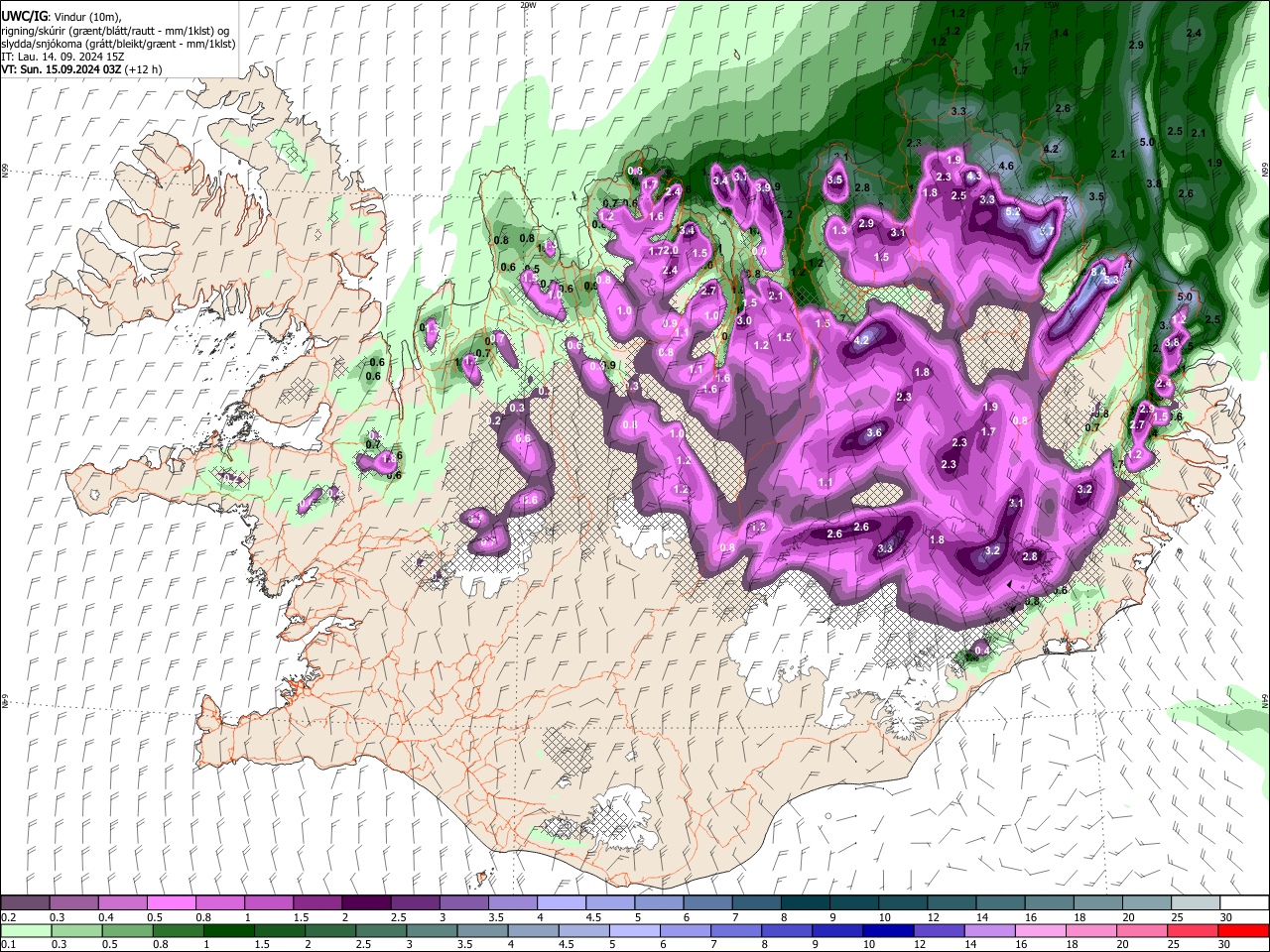Click the "VT: Sun. 15.09.2024 03Z" valid time
This screenshot has width=1270, height=952.
(62, 69)
